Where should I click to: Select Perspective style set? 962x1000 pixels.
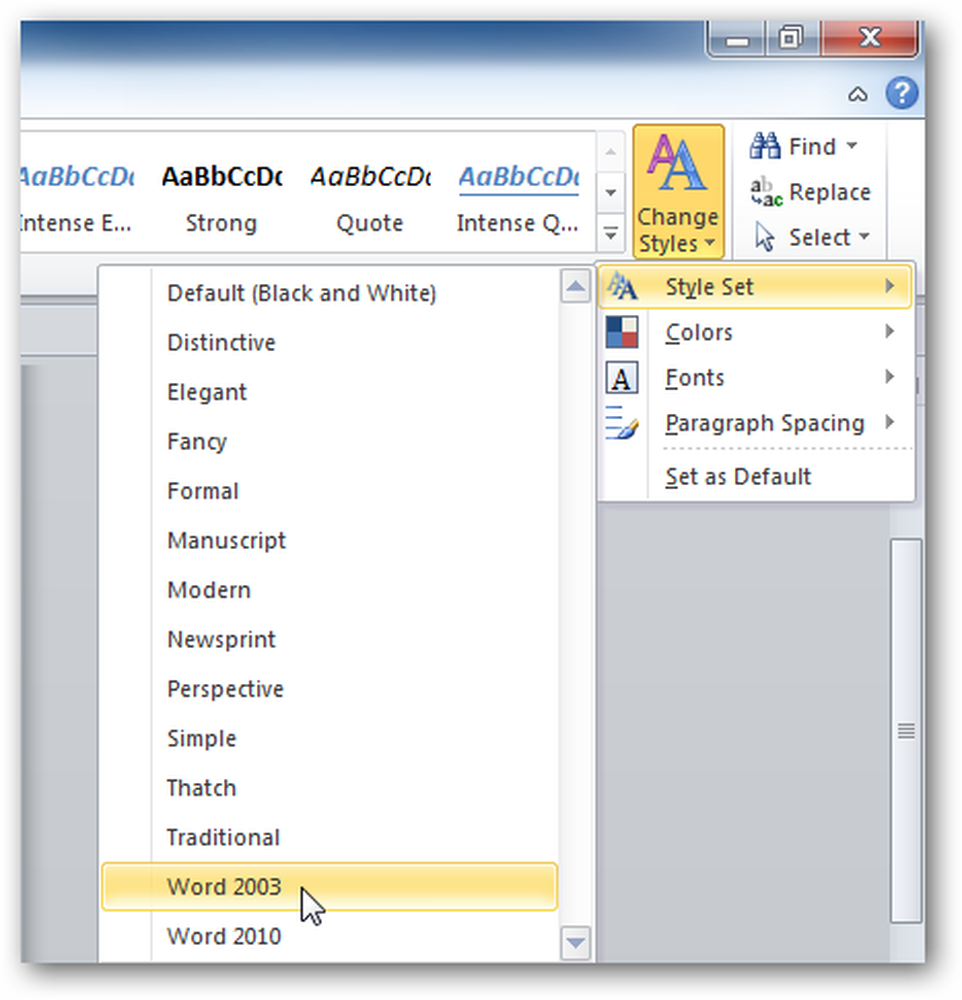click(x=329, y=689)
